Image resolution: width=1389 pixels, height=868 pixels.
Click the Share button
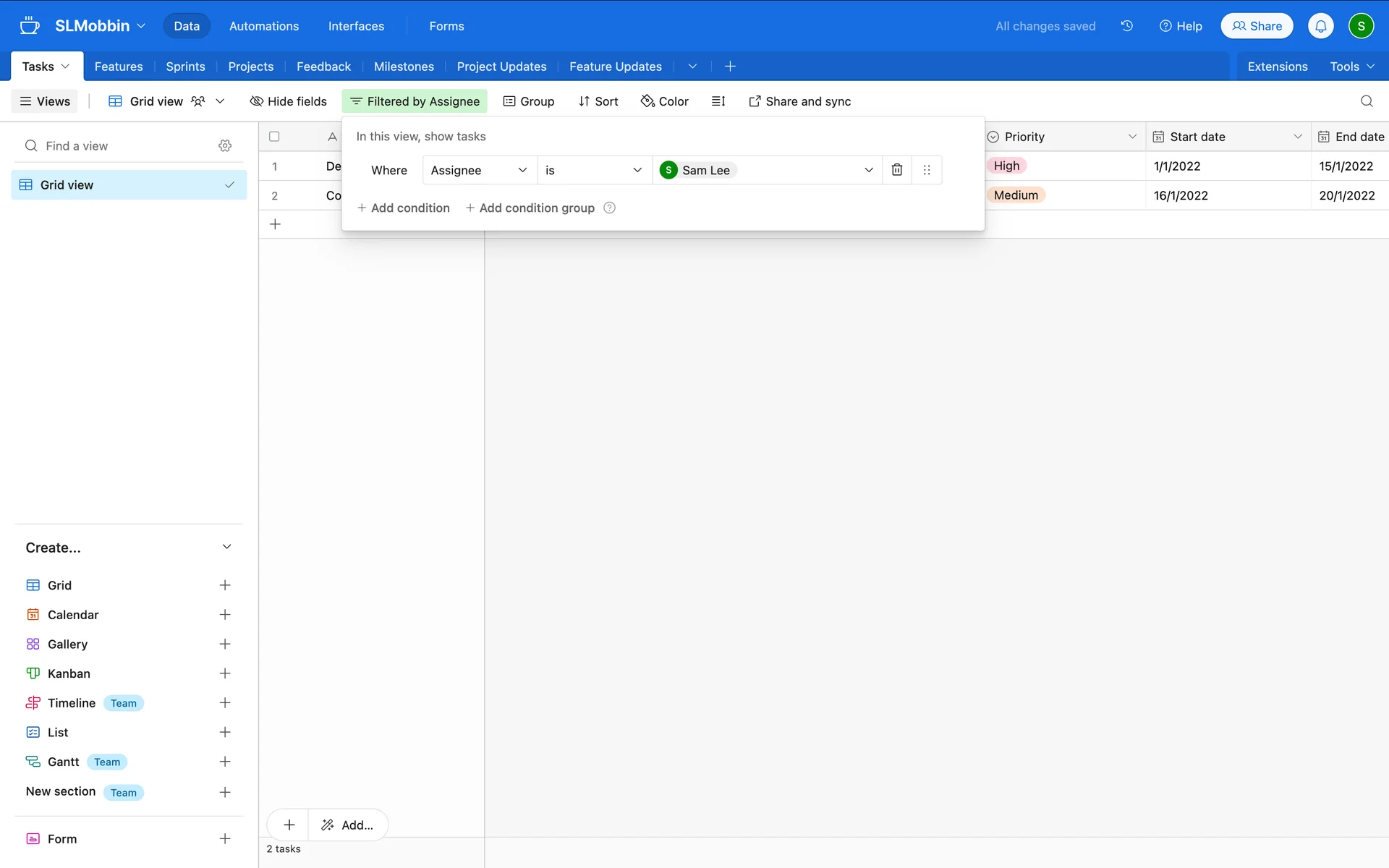(x=1257, y=26)
